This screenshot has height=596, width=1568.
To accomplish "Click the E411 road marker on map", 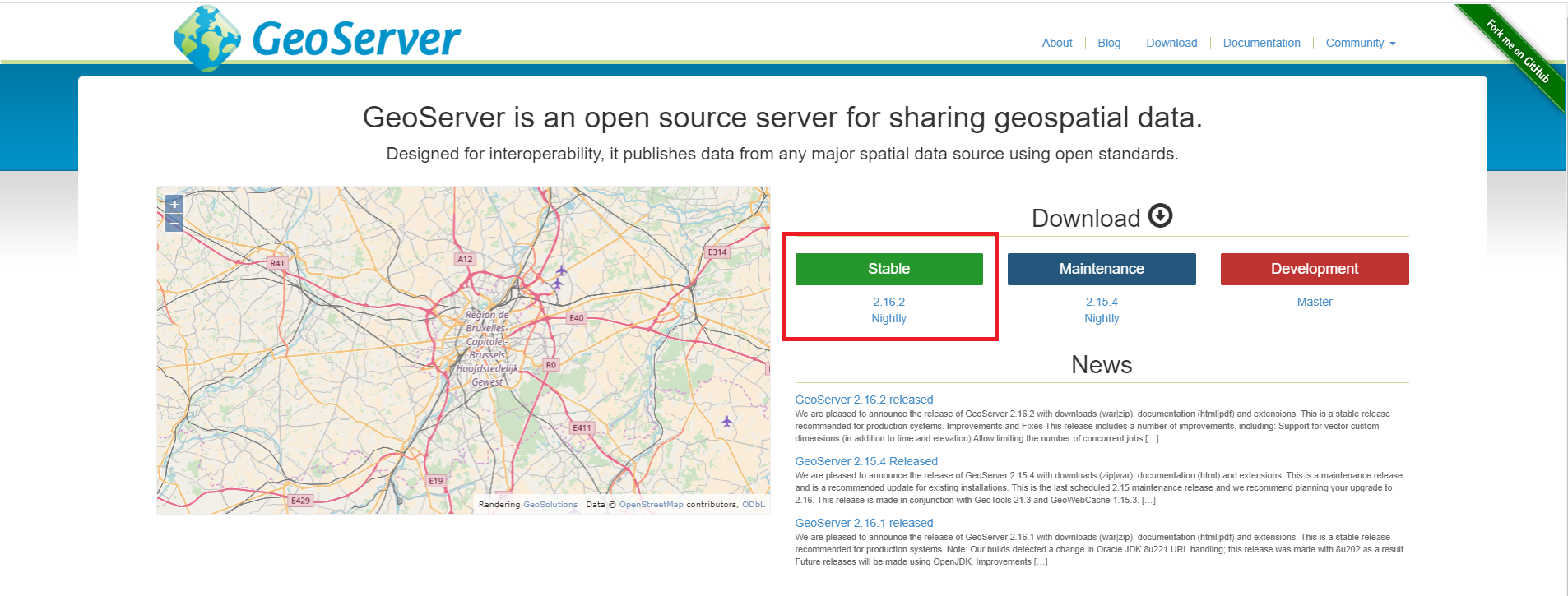I will 582,427.
